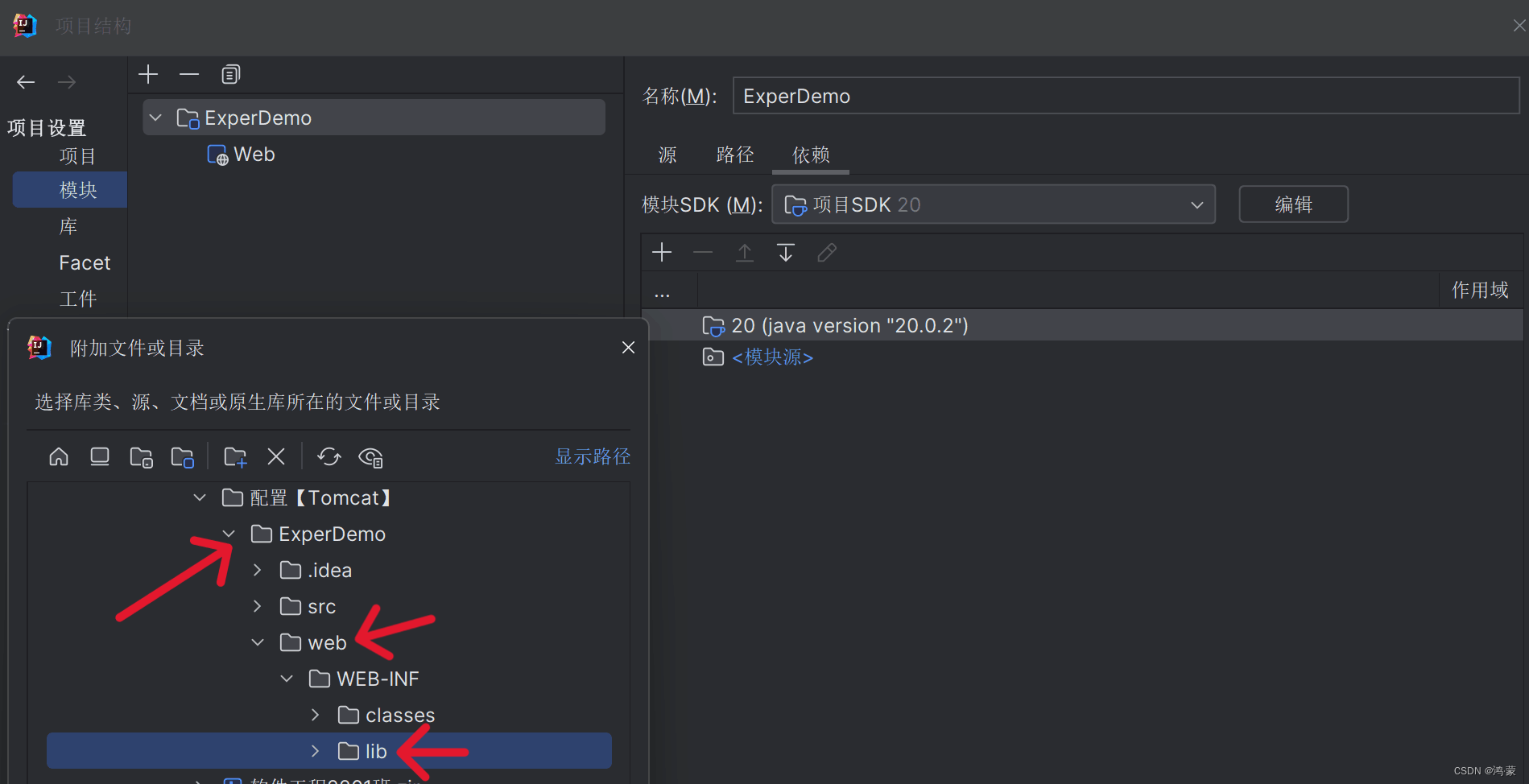Image resolution: width=1529 pixels, height=784 pixels.
Task: Select the ExperDemo module item
Action: 374,118
